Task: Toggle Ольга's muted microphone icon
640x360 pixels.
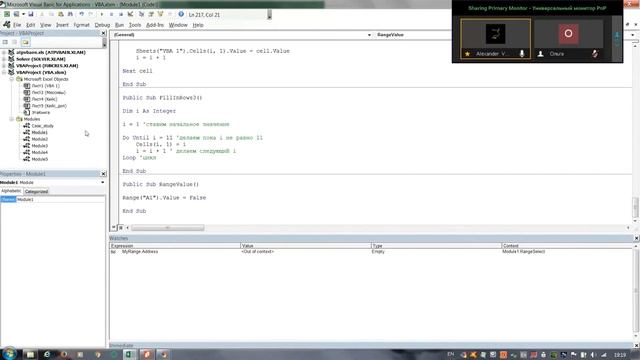Action: click(595, 53)
